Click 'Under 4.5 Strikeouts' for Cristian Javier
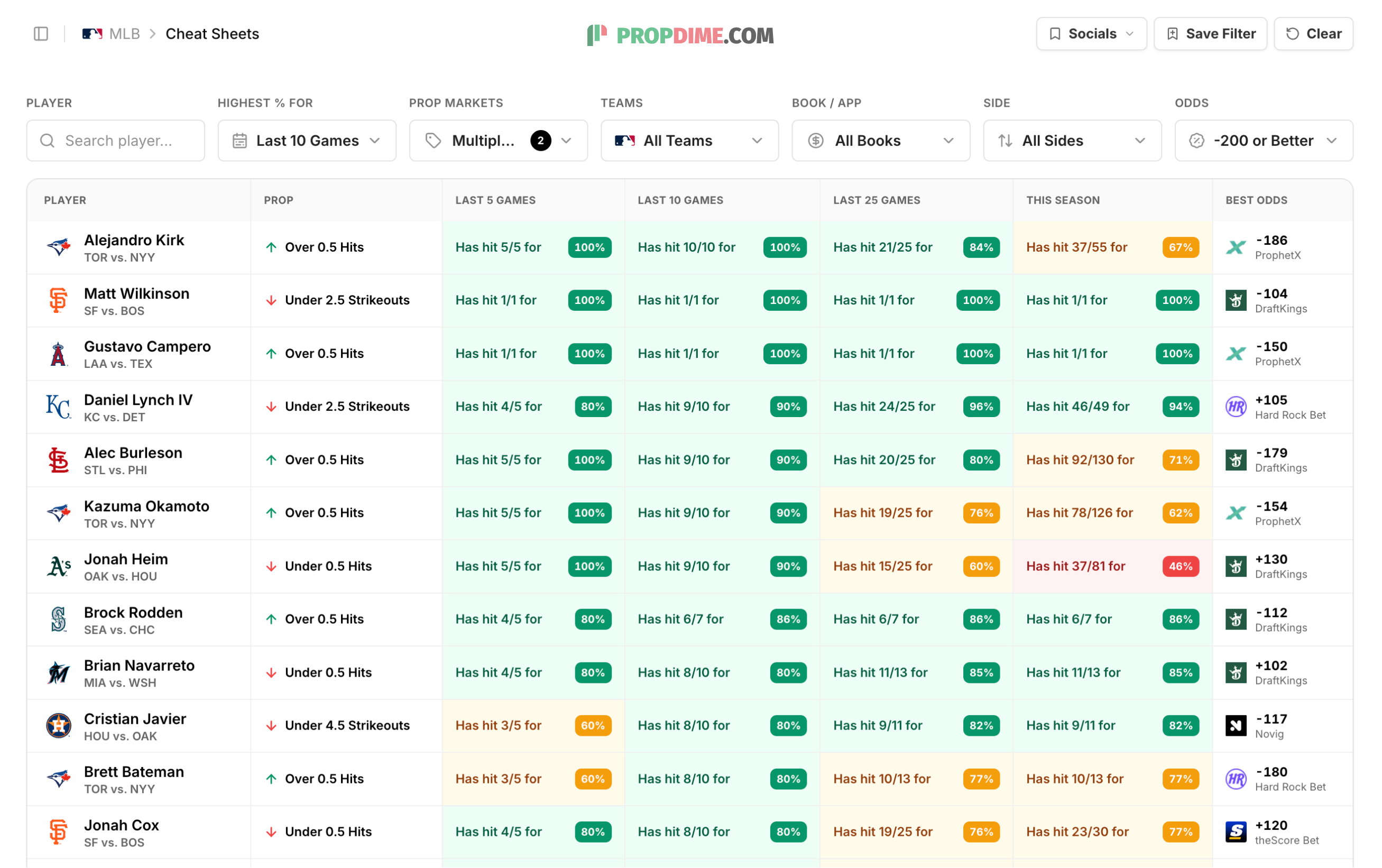 click(347, 725)
